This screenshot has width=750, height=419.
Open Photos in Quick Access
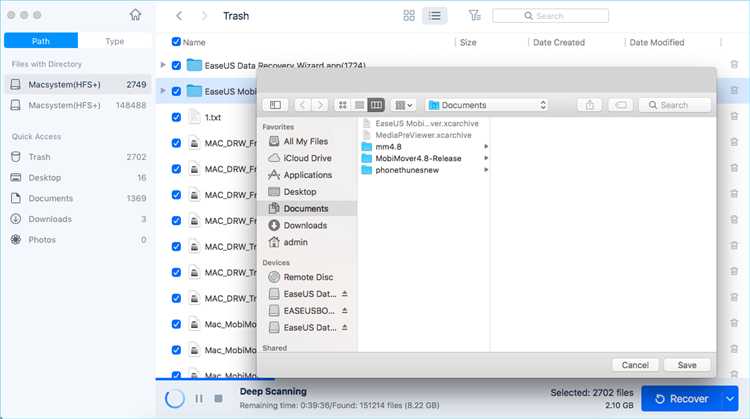pyautogui.click(x=78, y=240)
